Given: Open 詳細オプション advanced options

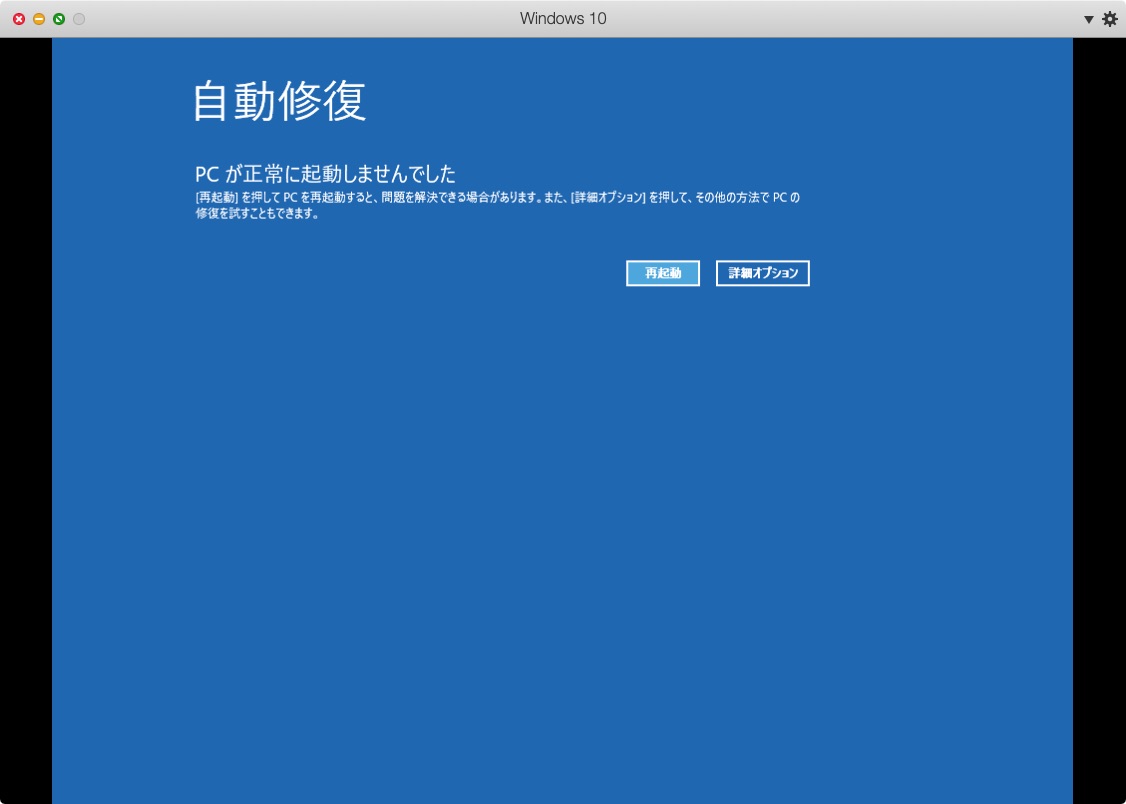Looking at the screenshot, I should click(x=763, y=274).
